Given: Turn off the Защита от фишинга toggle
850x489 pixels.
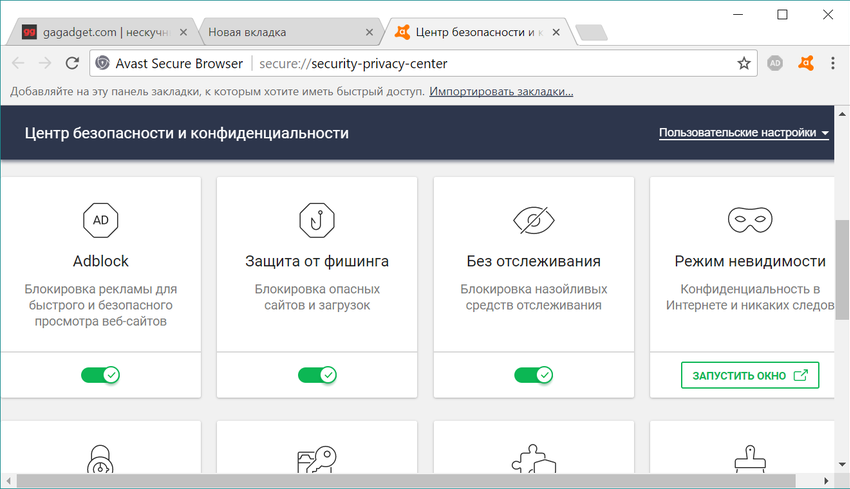Looking at the screenshot, I should (317, 375).
